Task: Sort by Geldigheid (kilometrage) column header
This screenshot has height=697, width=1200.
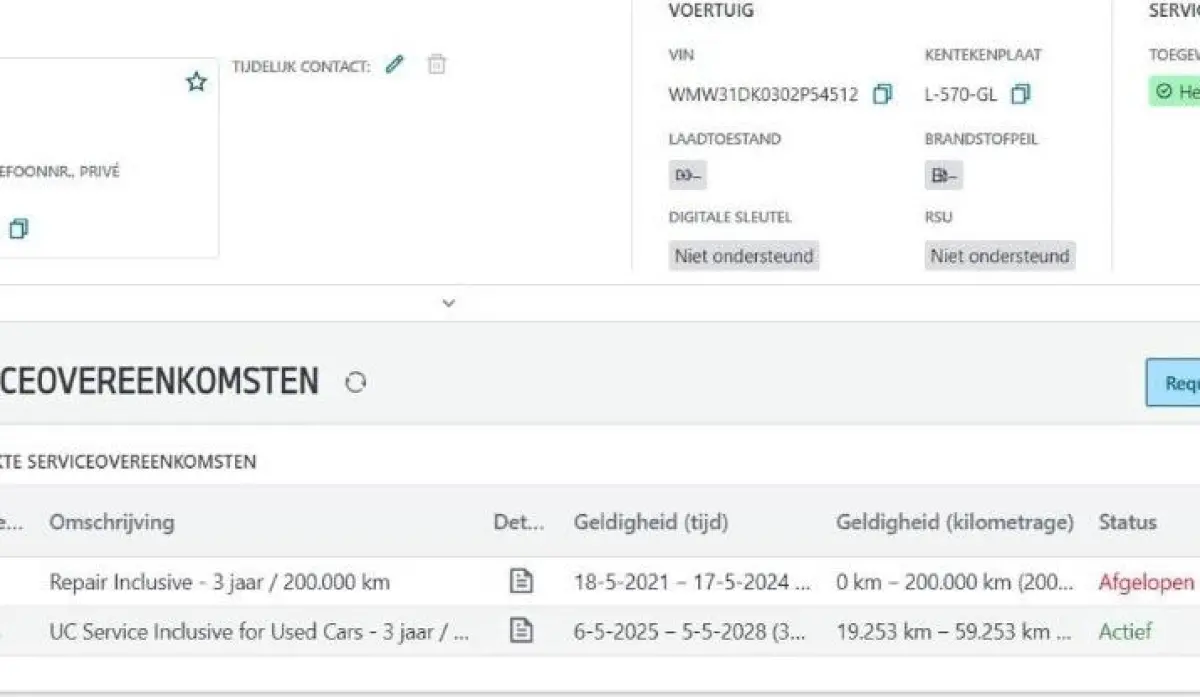Action: point(955,522)
